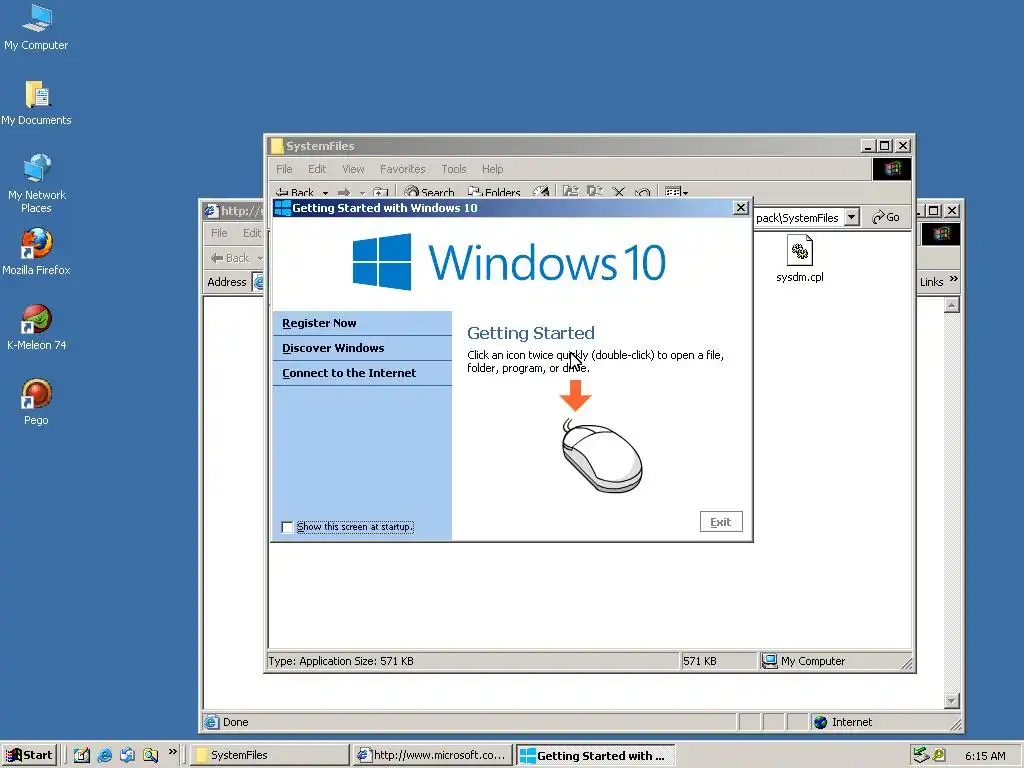The image size is (1024, 768).
Task: Open the Start menu
Action: pyautogui.click(x=29, y=755)
